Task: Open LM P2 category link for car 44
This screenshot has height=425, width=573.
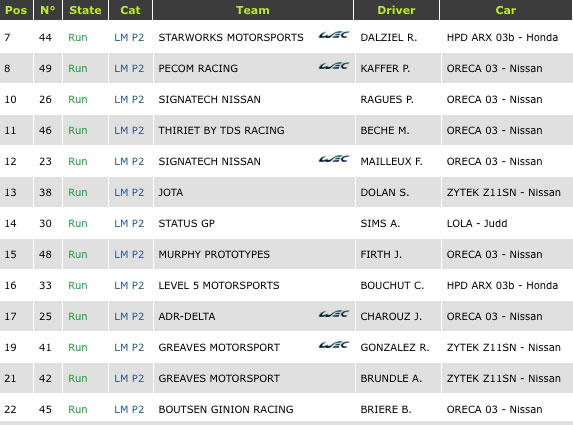Action: pyautogui.click(x=129, y=37)
